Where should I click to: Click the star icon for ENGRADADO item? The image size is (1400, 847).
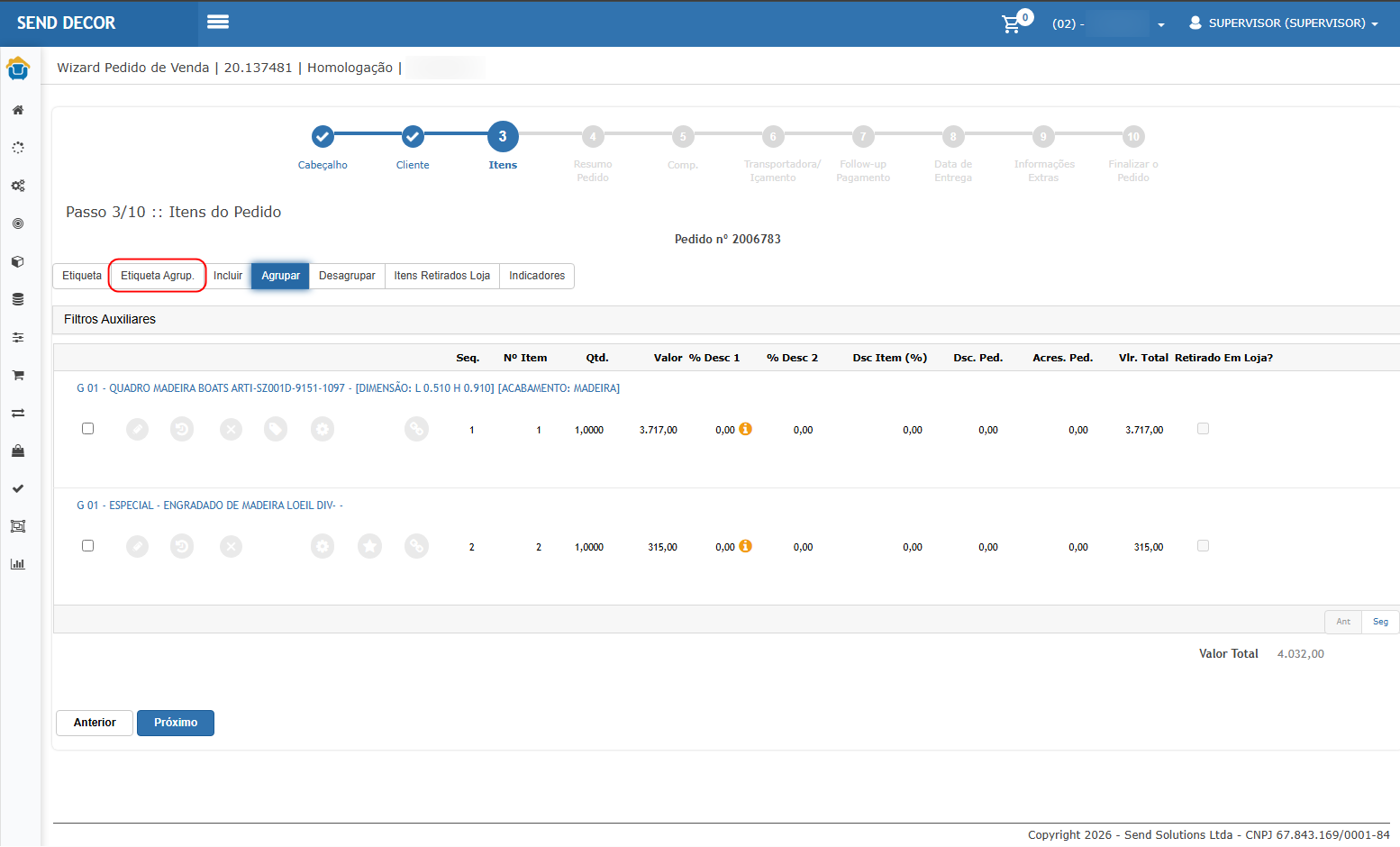click(x=369, y=547)
